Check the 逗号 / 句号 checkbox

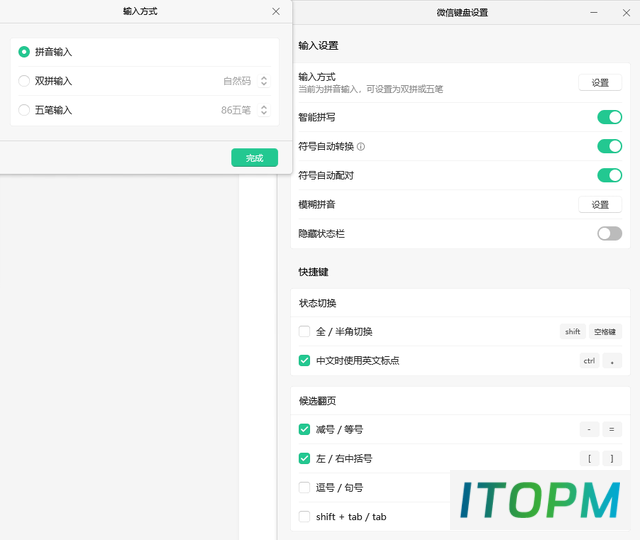click(304, 487)
